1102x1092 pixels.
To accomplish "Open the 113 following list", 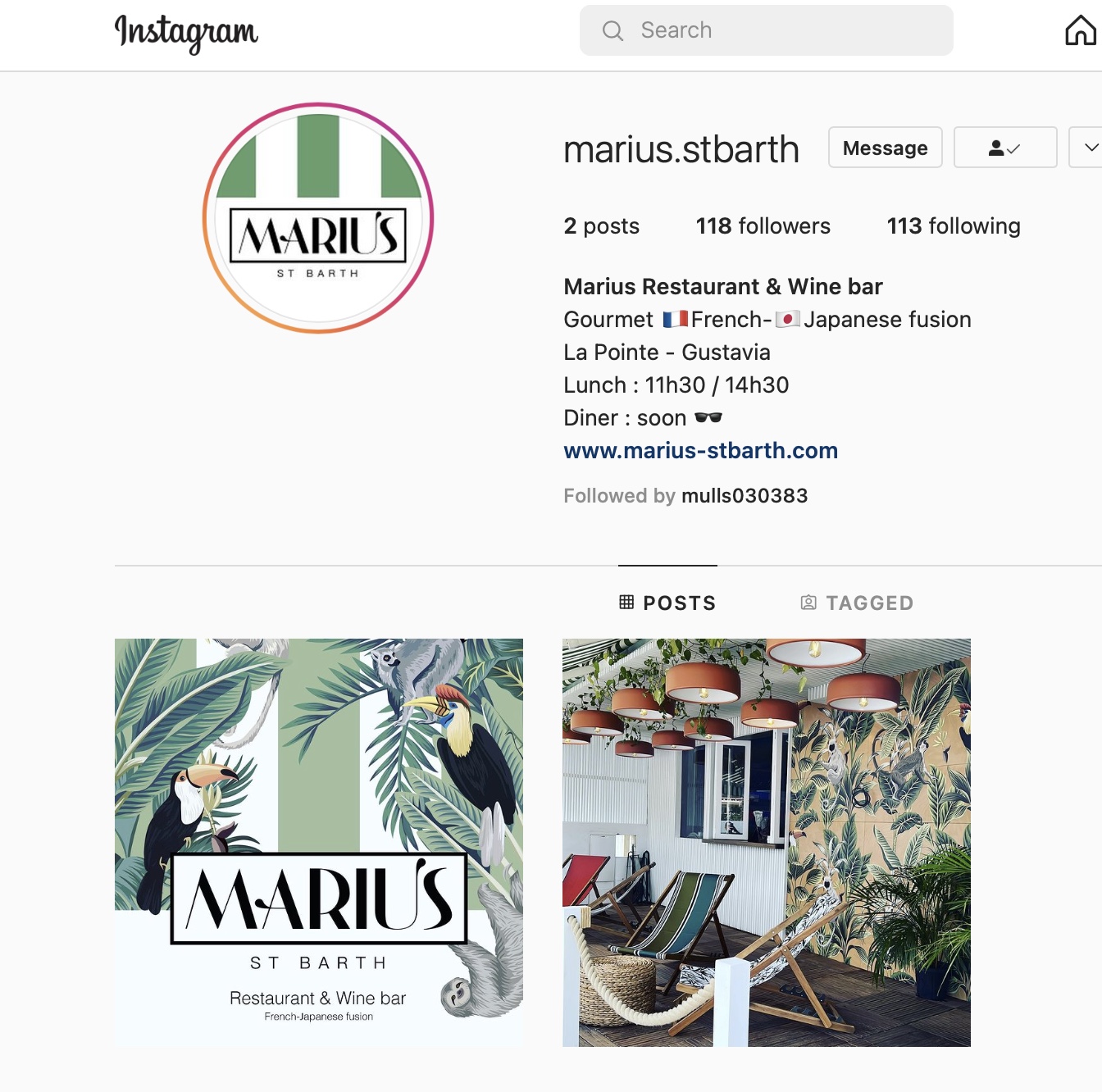I will (x=954, y=226).
